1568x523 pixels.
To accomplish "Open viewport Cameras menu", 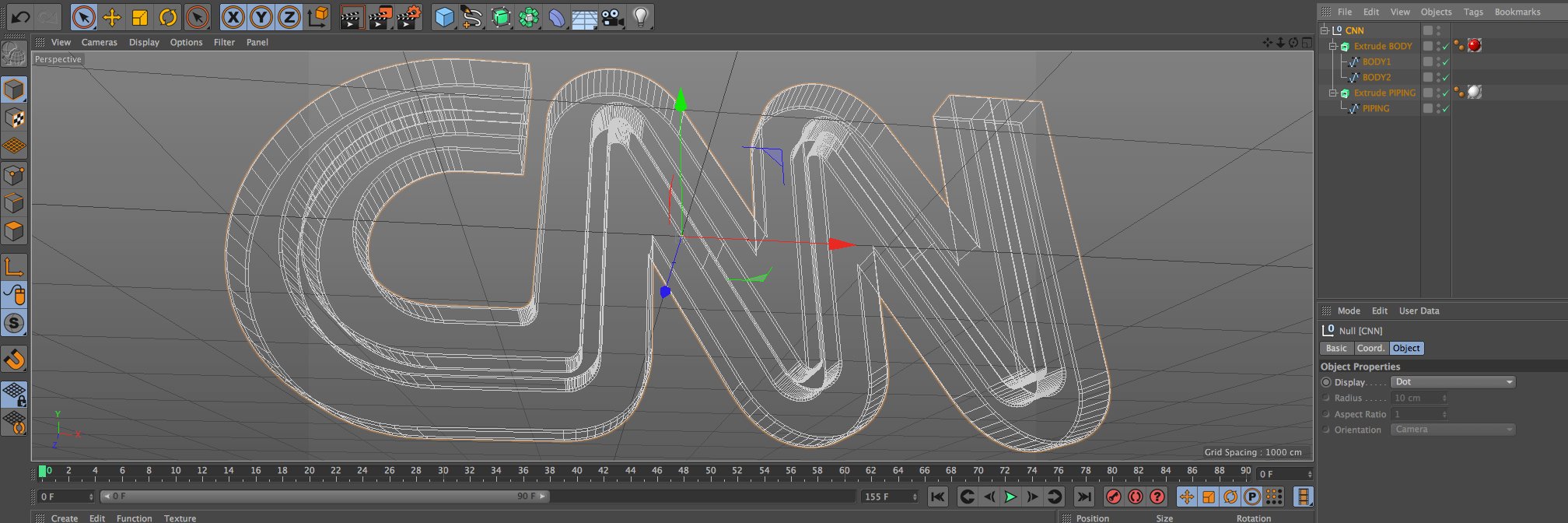I will (100, 43).
